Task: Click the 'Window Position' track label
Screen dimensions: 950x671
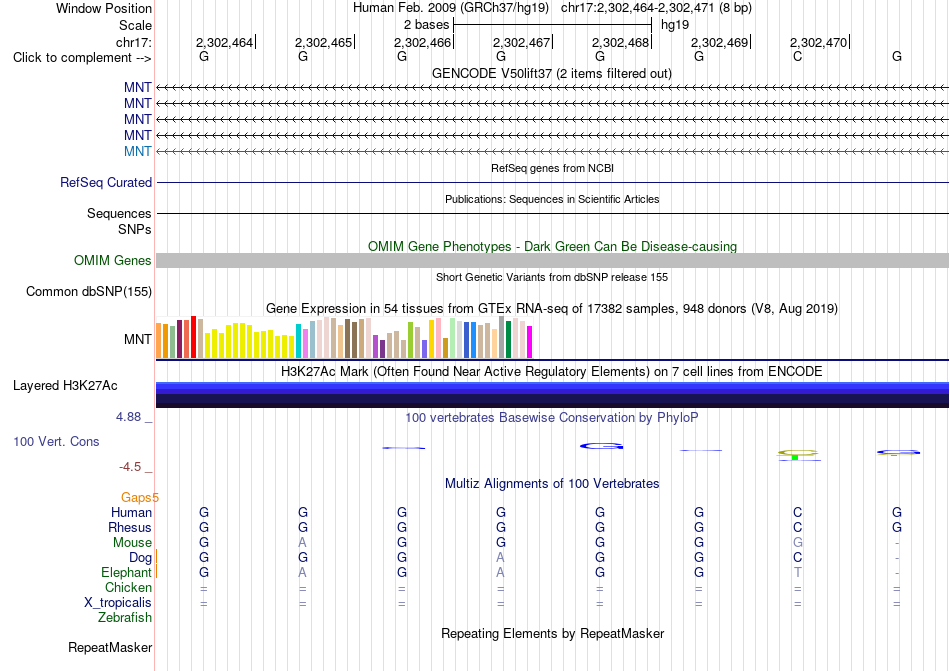Action: (104, 8)
